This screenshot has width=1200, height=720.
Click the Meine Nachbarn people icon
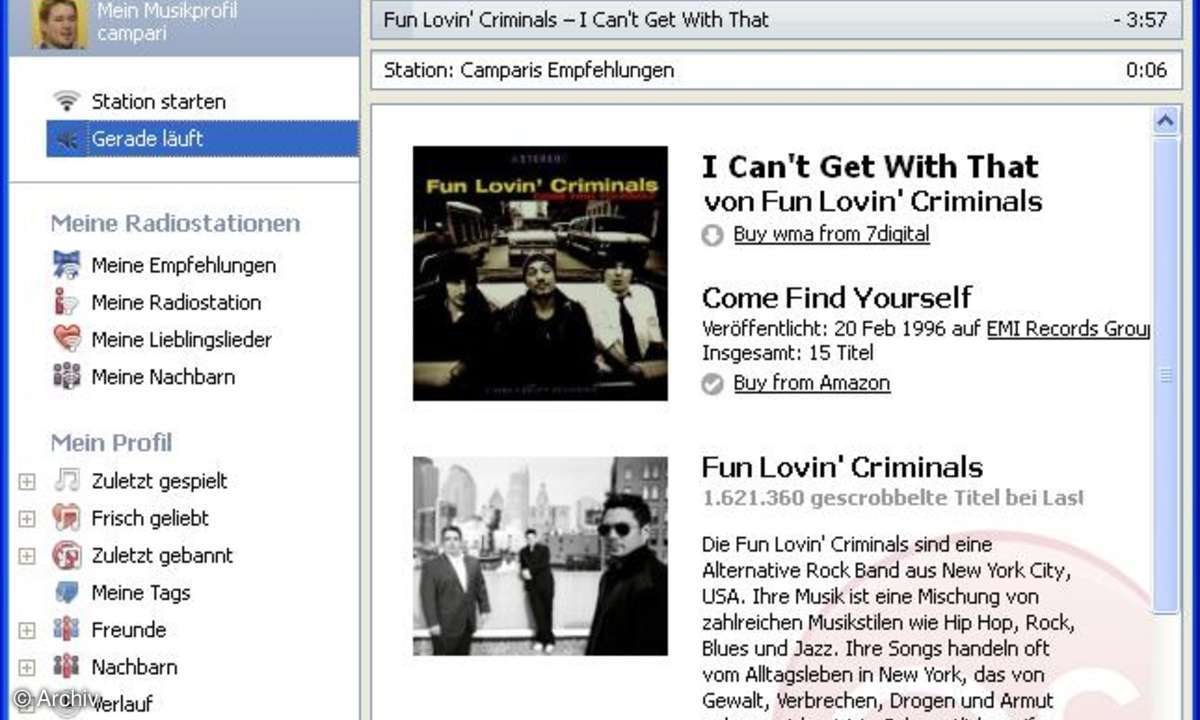[x=67, y=376]
